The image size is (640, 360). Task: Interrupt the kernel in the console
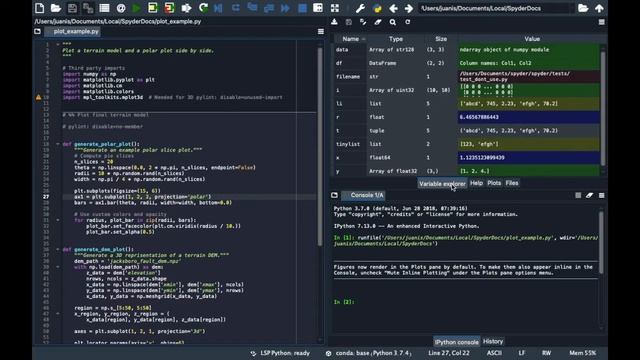[578, 196]
